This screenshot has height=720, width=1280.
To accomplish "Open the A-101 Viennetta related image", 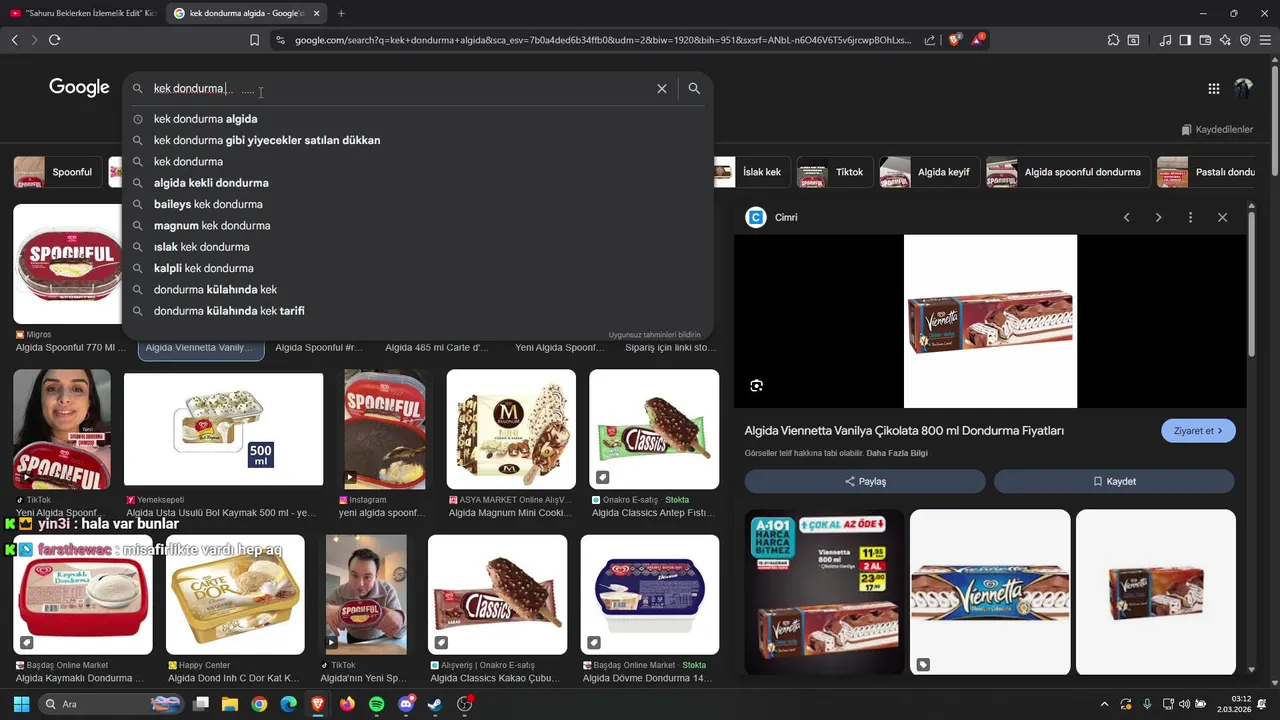I will 824,592.
